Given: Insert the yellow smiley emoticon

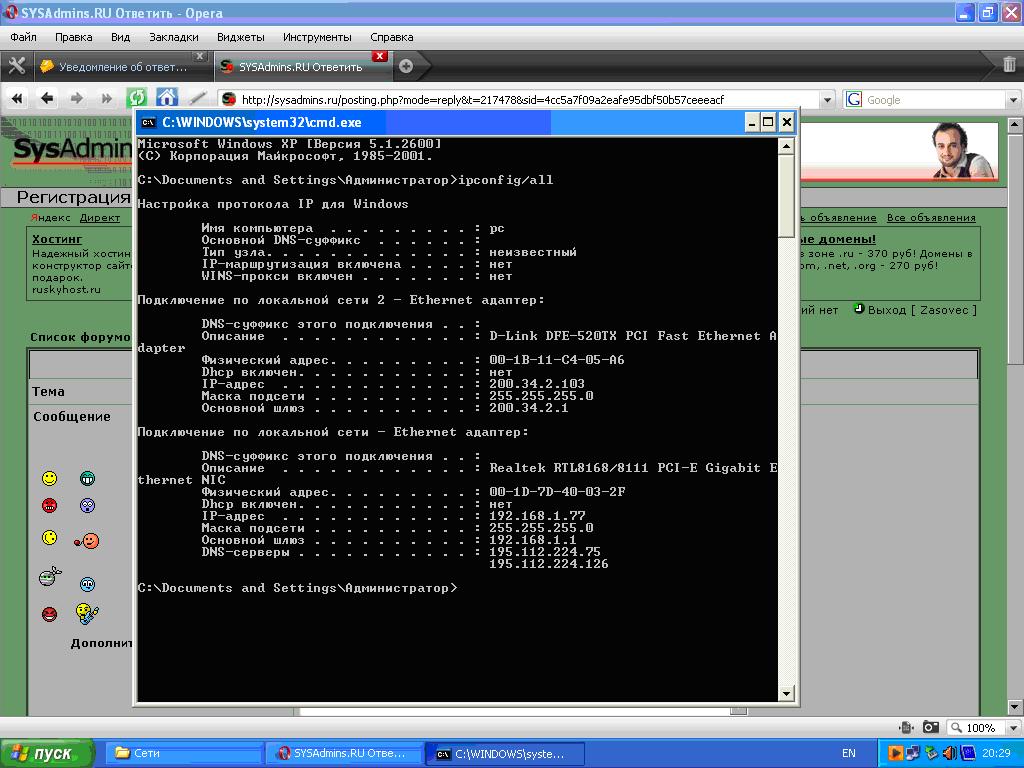Looking at the screenshot, I should (x=50, y=479).
